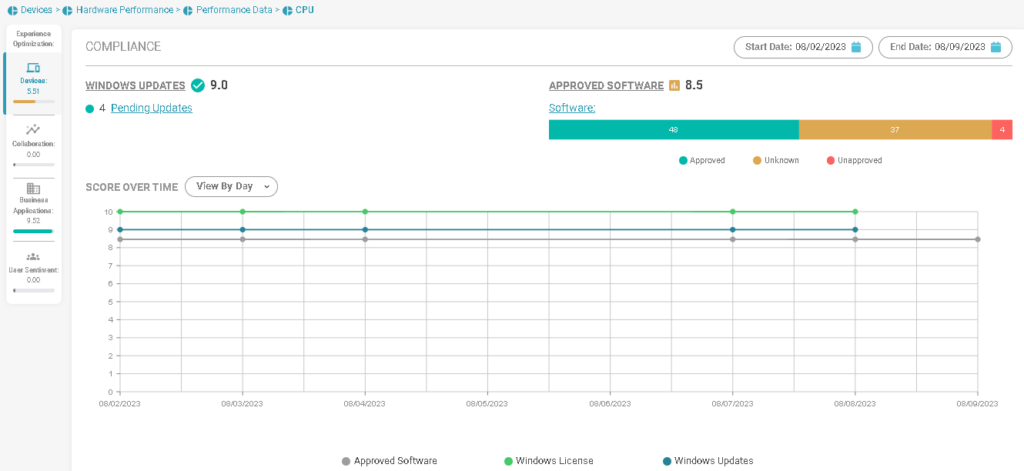Expand the View By Day dropdown

pyautogui.click(x=231, y=186)
